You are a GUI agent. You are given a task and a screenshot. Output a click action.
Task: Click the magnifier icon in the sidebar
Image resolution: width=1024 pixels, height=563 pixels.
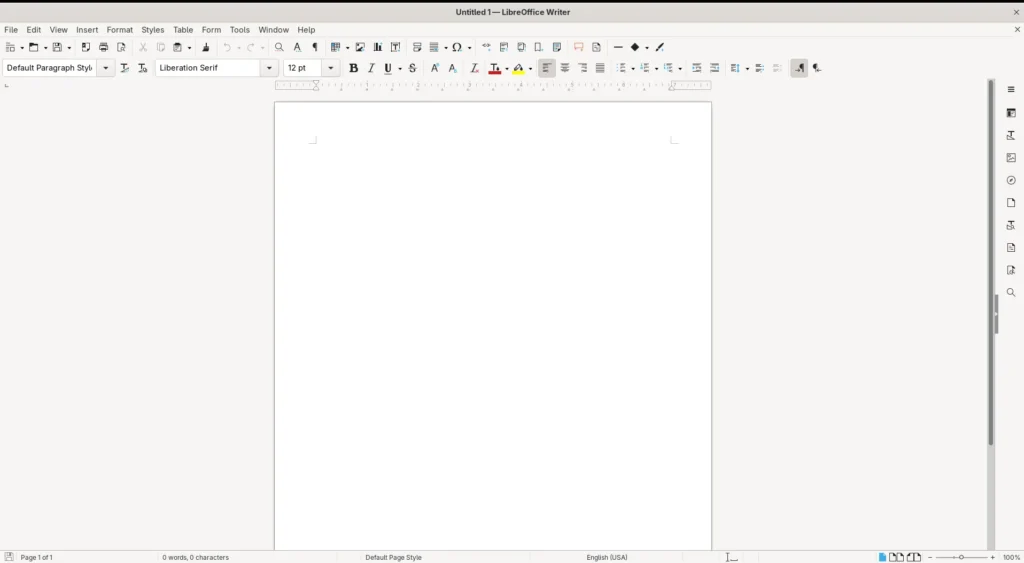click(1011, 293)
